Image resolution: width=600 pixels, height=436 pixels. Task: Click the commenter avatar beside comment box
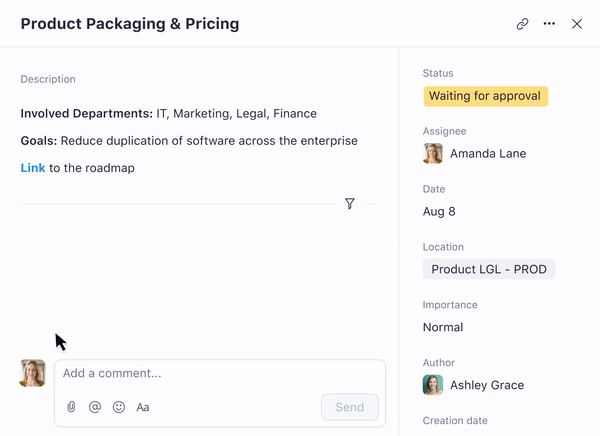click(x=33, y=373)
